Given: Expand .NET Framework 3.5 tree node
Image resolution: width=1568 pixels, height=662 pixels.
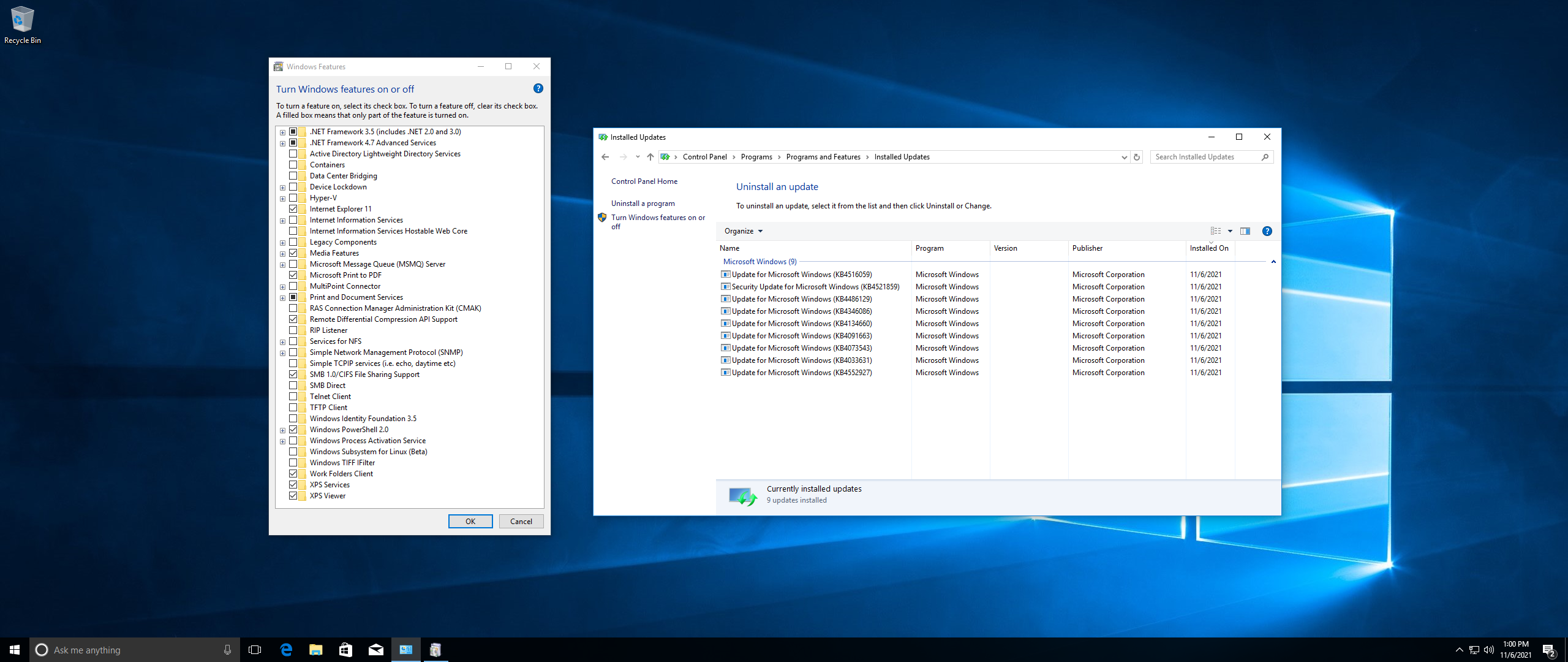Looking at the screenshot, I should (282, 132).
